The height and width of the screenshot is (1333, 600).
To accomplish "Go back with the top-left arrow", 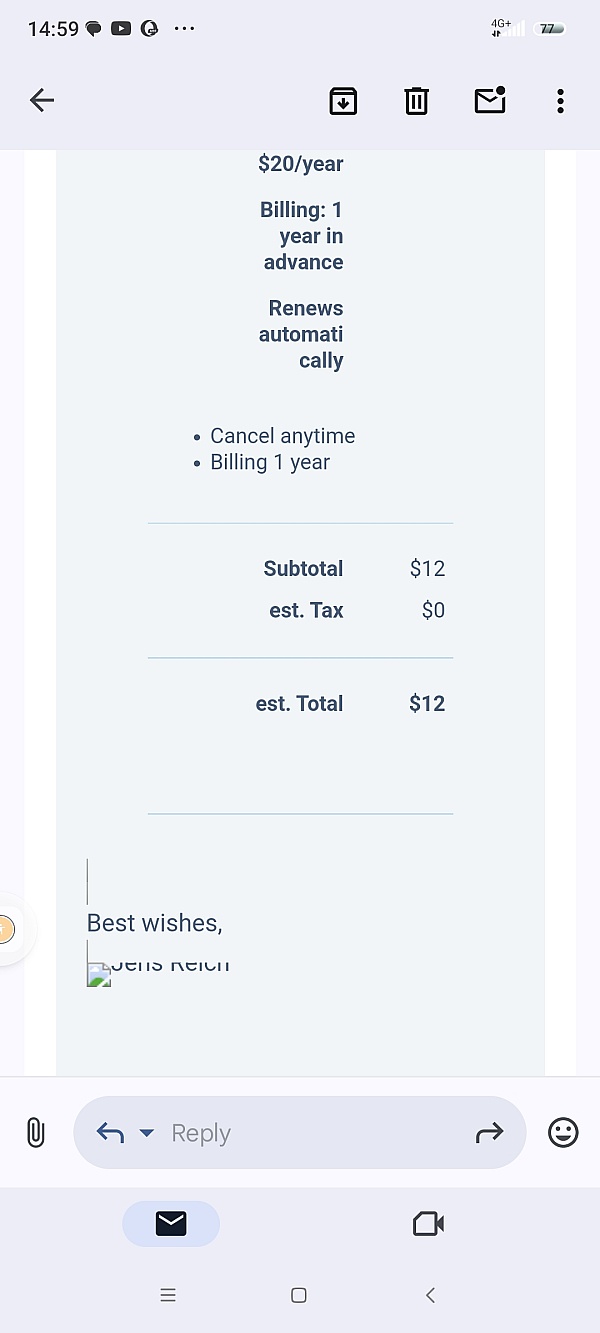I will pos(42,100).
